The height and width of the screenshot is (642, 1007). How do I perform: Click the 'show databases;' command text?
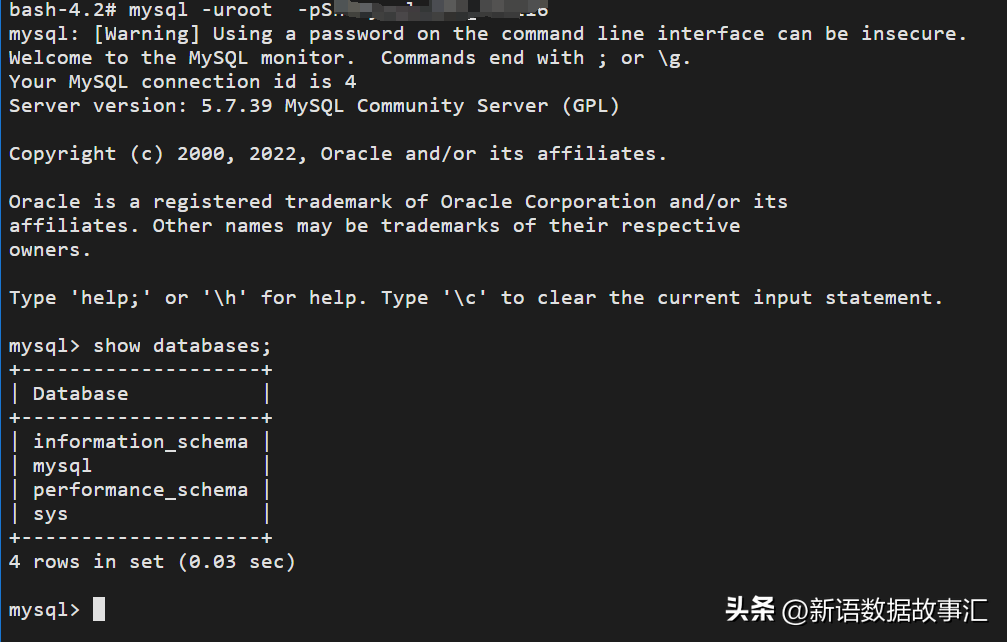[182, 346]
